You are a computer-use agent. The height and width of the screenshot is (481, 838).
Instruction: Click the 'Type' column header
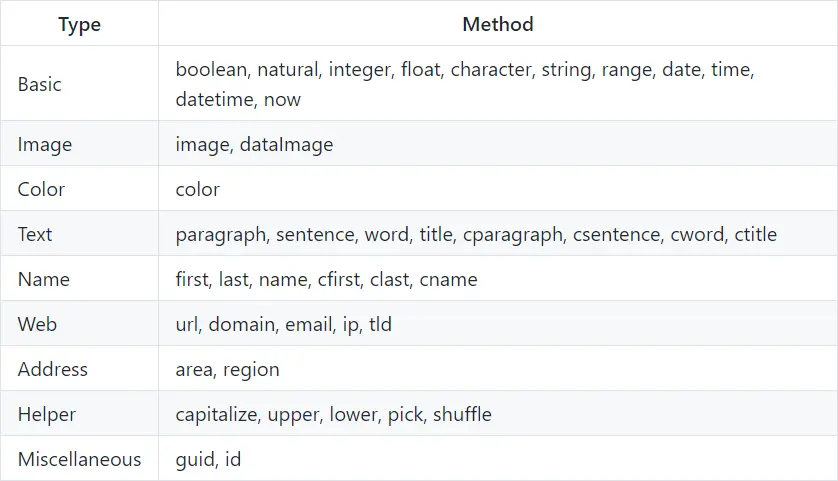[x=79, y=24]
